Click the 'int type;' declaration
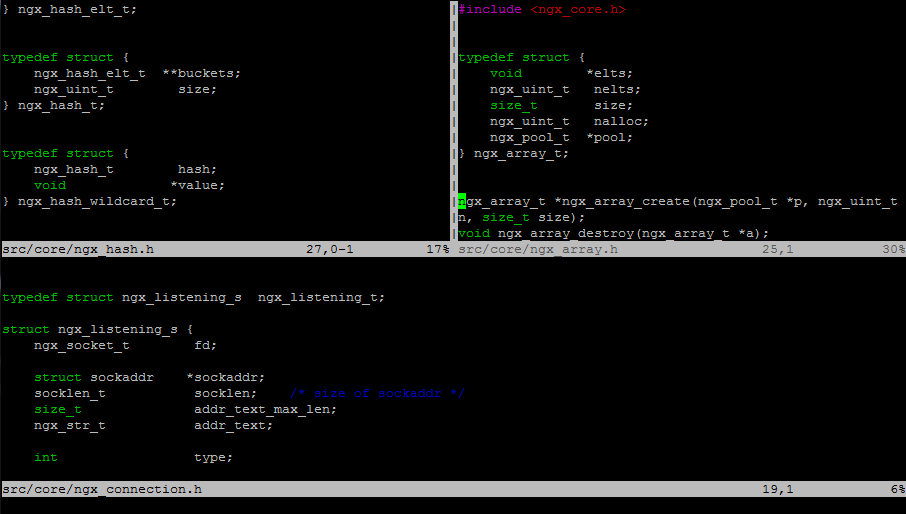The width and height of the screenshot is (906, 514). 133,457
